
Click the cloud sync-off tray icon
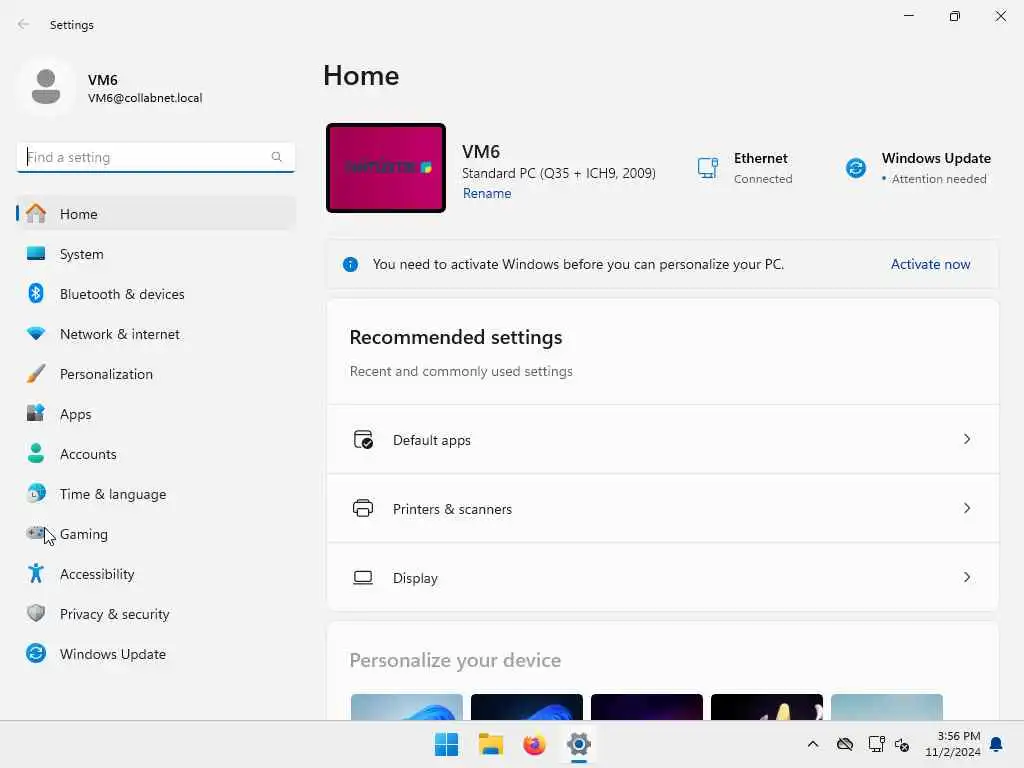[x=845, y=744]
